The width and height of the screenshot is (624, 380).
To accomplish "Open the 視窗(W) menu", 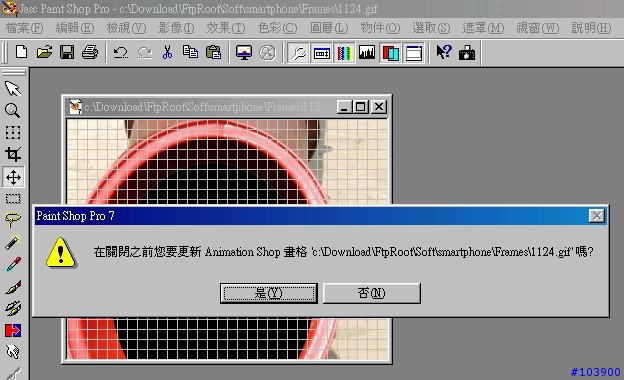I will [x=538, y=28].
